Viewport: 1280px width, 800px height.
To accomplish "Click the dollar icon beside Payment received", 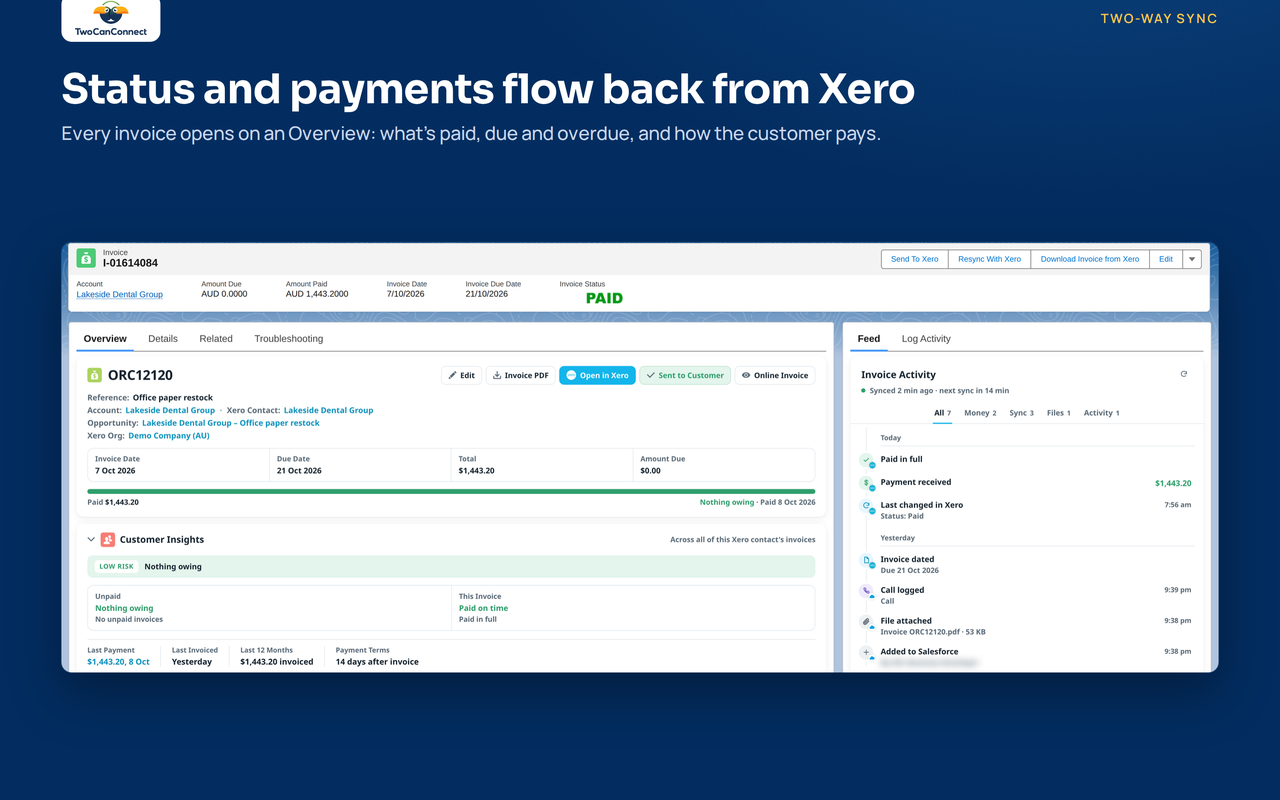I will (866, 483).
